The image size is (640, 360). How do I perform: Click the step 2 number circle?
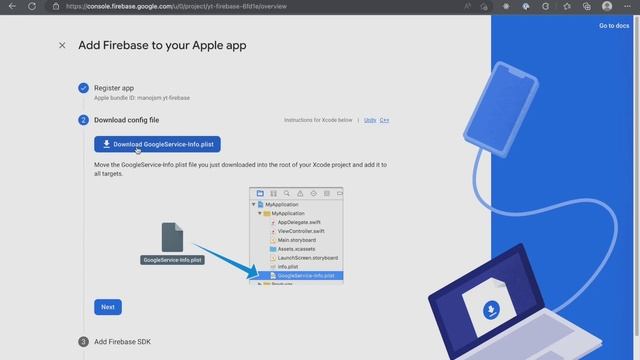tap(83, 120)
